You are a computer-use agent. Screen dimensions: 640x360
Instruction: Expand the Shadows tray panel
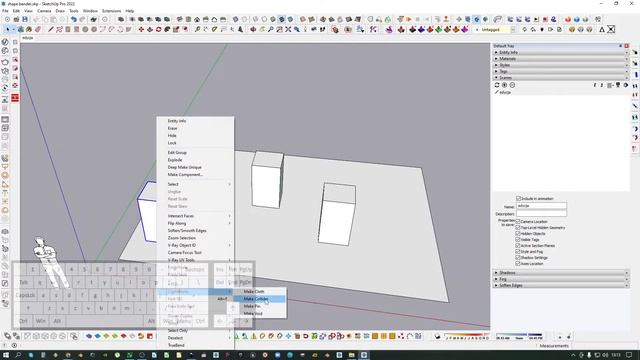(x=561, y=273)
